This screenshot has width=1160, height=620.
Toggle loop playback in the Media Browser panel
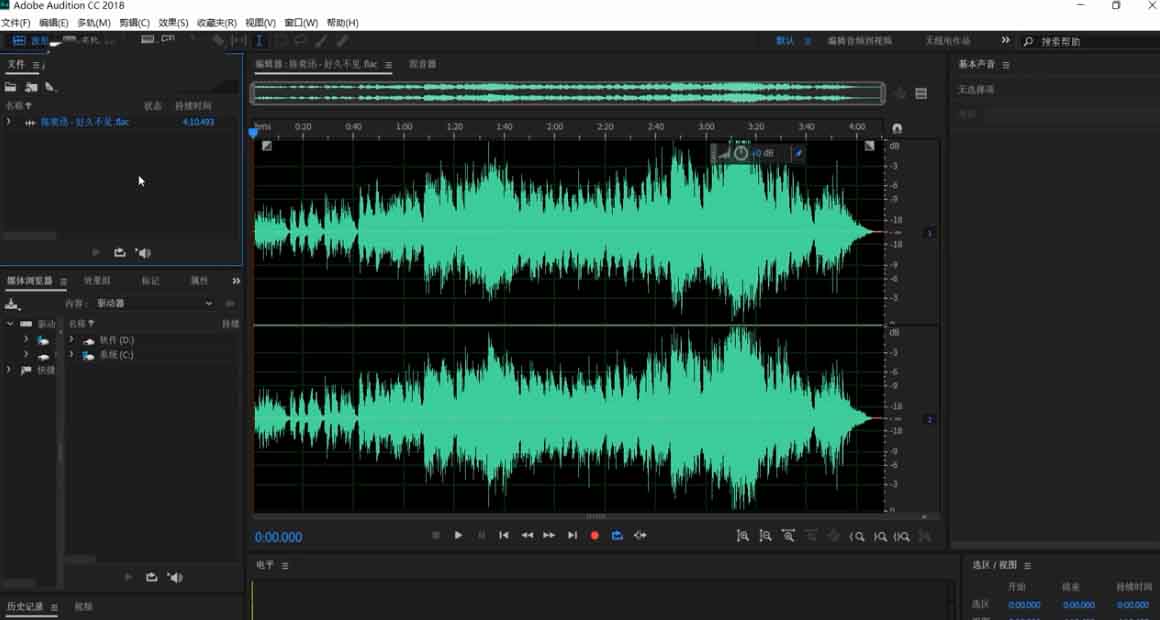pyautogui.click(x=152, y=578)
